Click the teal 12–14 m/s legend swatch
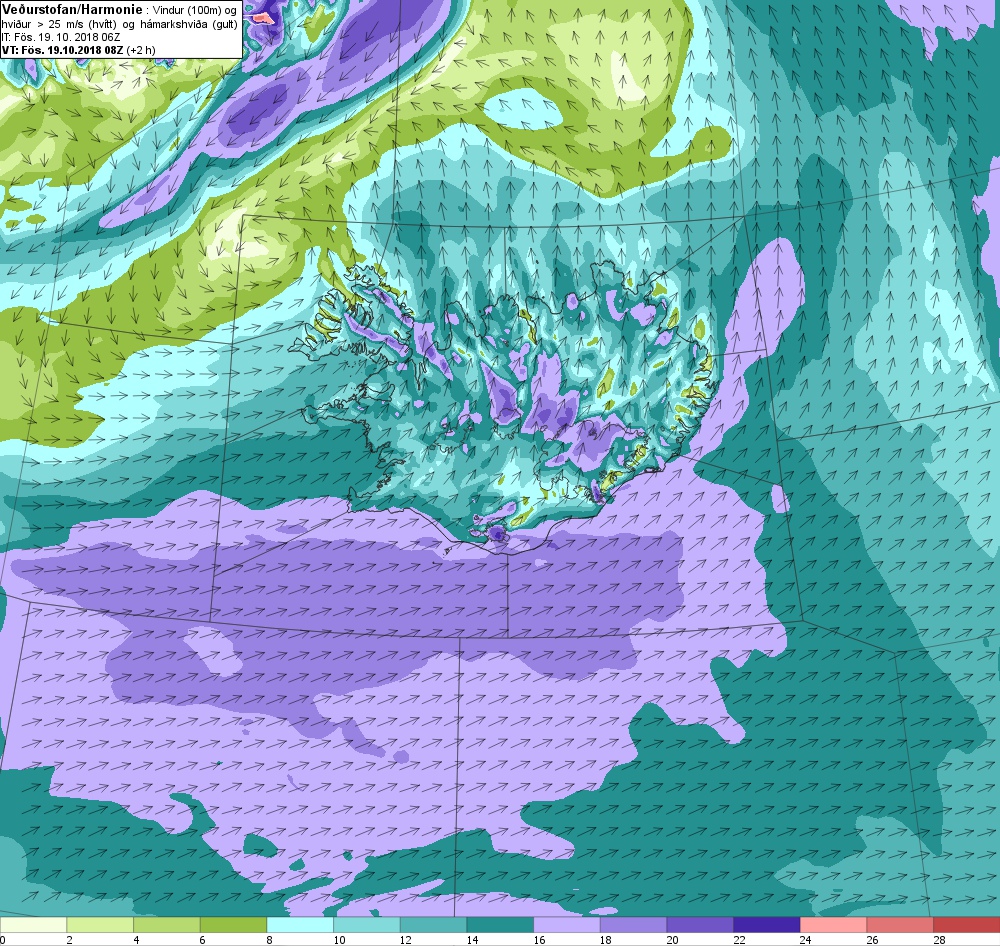This screenshot has width=1000, height=946. [433, 925]
